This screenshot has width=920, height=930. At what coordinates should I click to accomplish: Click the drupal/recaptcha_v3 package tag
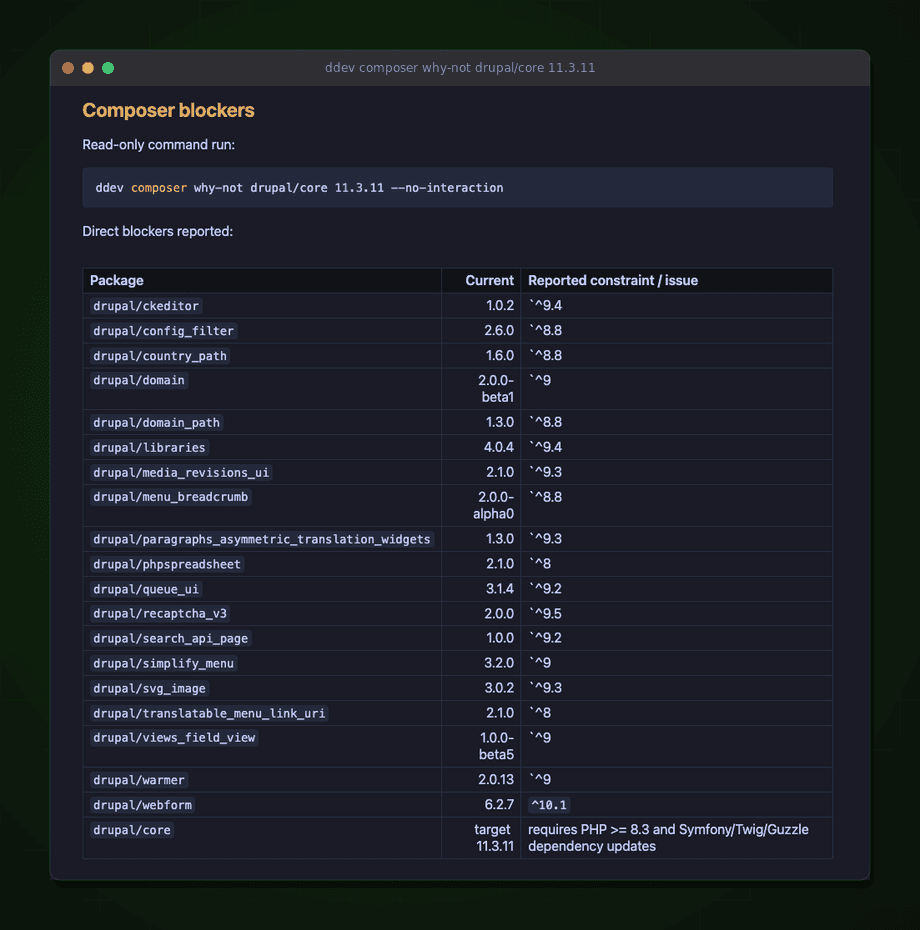(x=160, y=613)
